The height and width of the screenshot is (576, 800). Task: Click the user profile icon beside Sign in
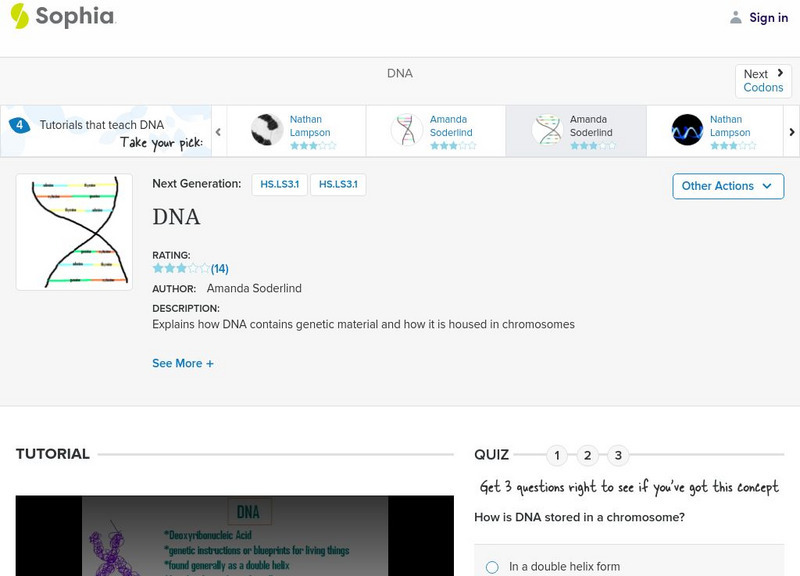pyautogui.click(x=736, y=17)
